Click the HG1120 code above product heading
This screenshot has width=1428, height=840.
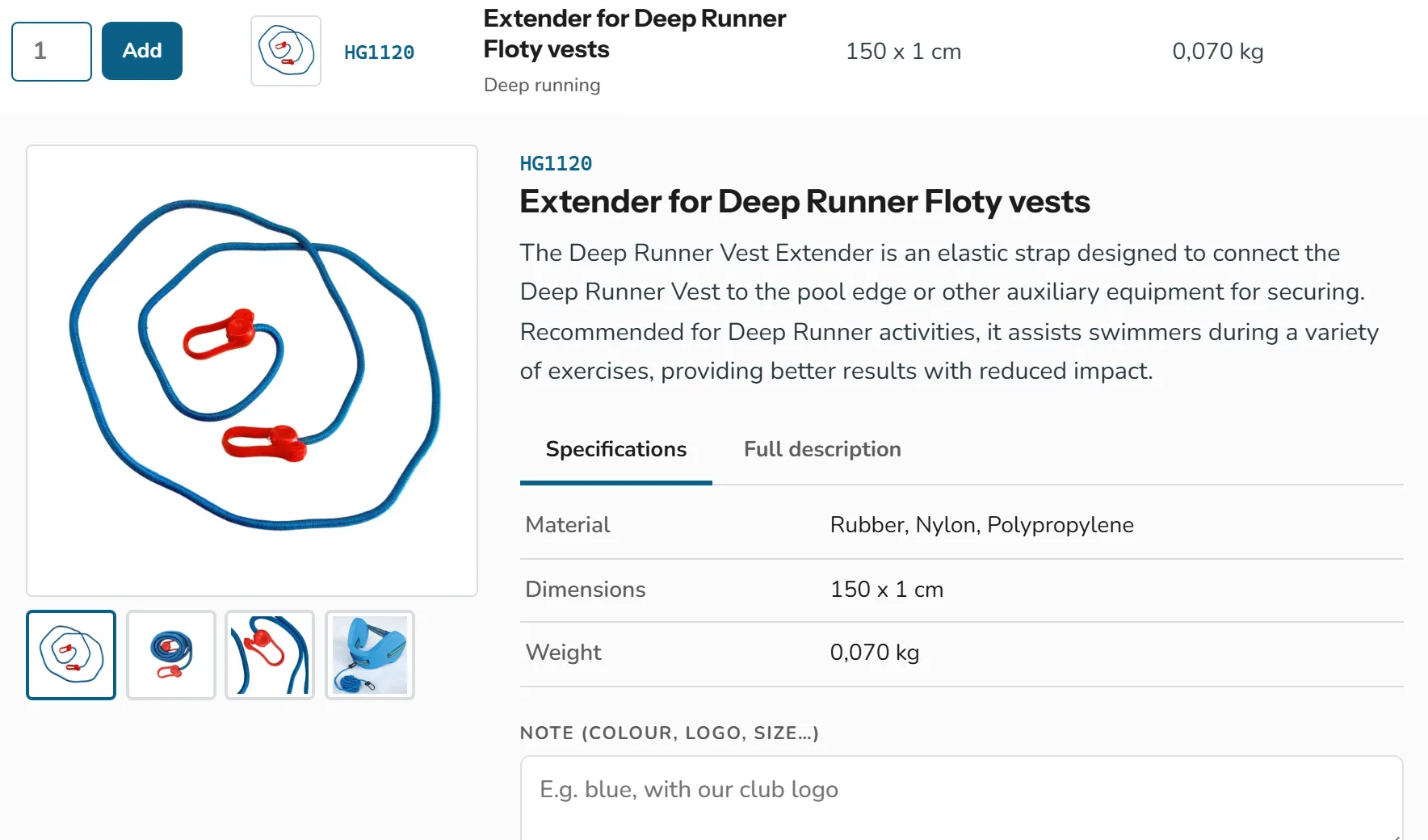556,164
